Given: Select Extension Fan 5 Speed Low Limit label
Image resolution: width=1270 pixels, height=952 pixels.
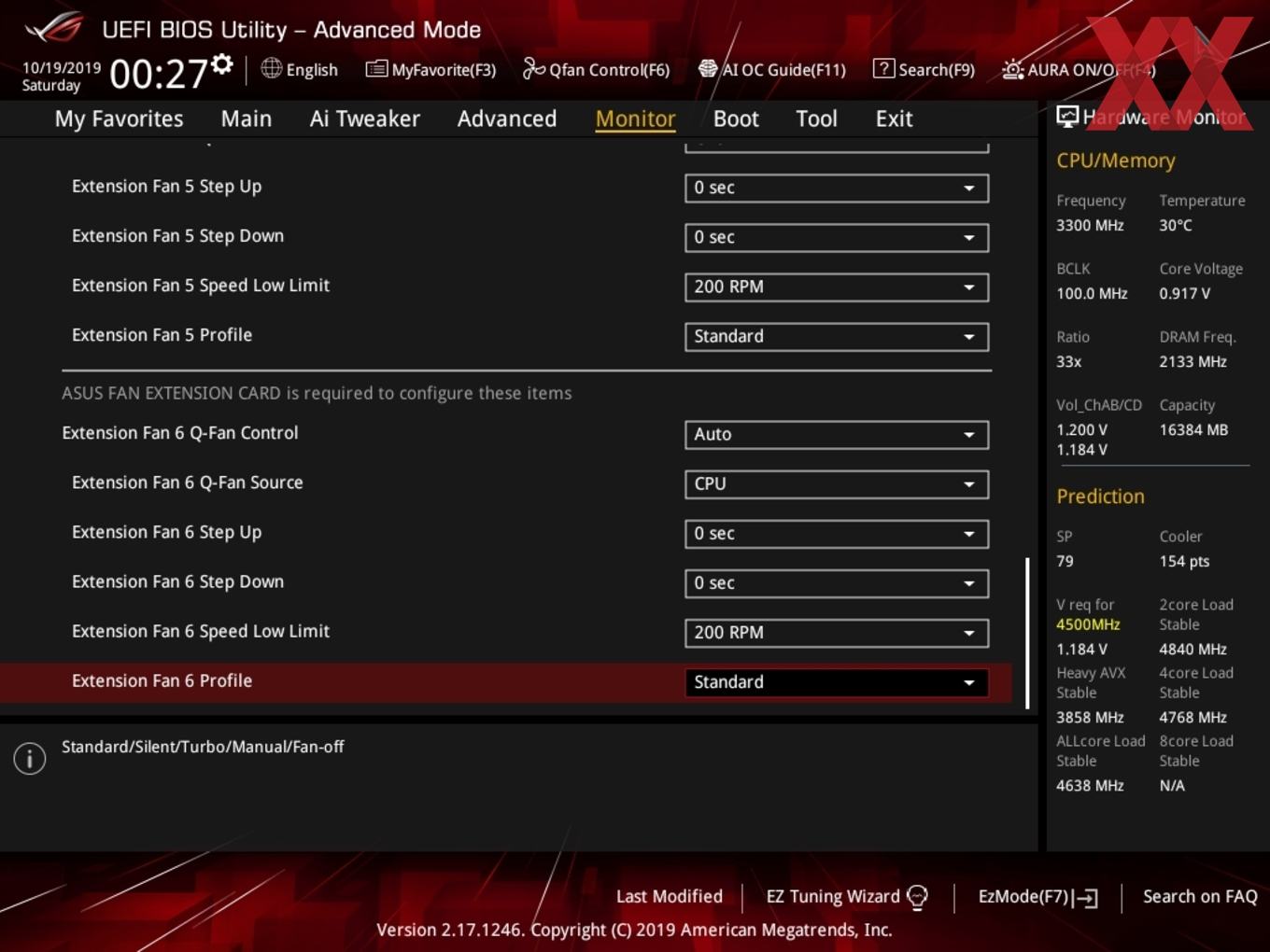Looking at the screenshot, I should [200, 285].
